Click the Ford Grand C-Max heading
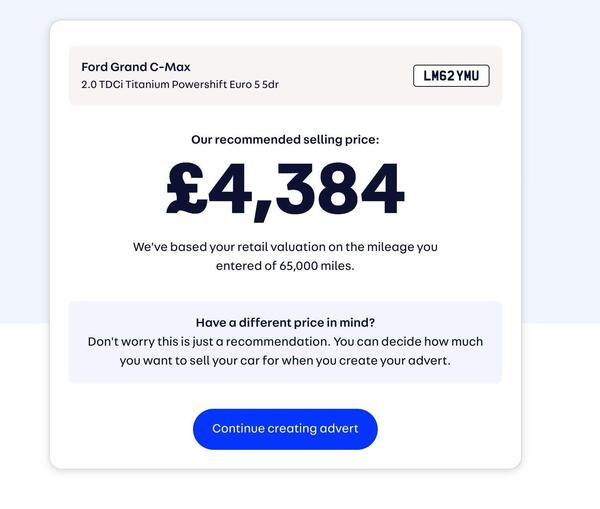 click(x=136, y=67)
